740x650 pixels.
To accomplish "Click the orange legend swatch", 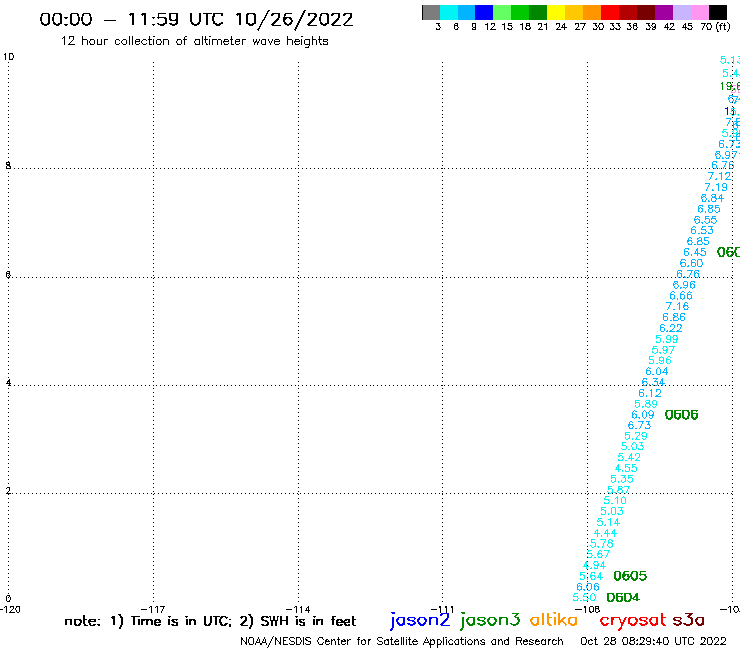I will pyautogui.click(x=592, y=12).
